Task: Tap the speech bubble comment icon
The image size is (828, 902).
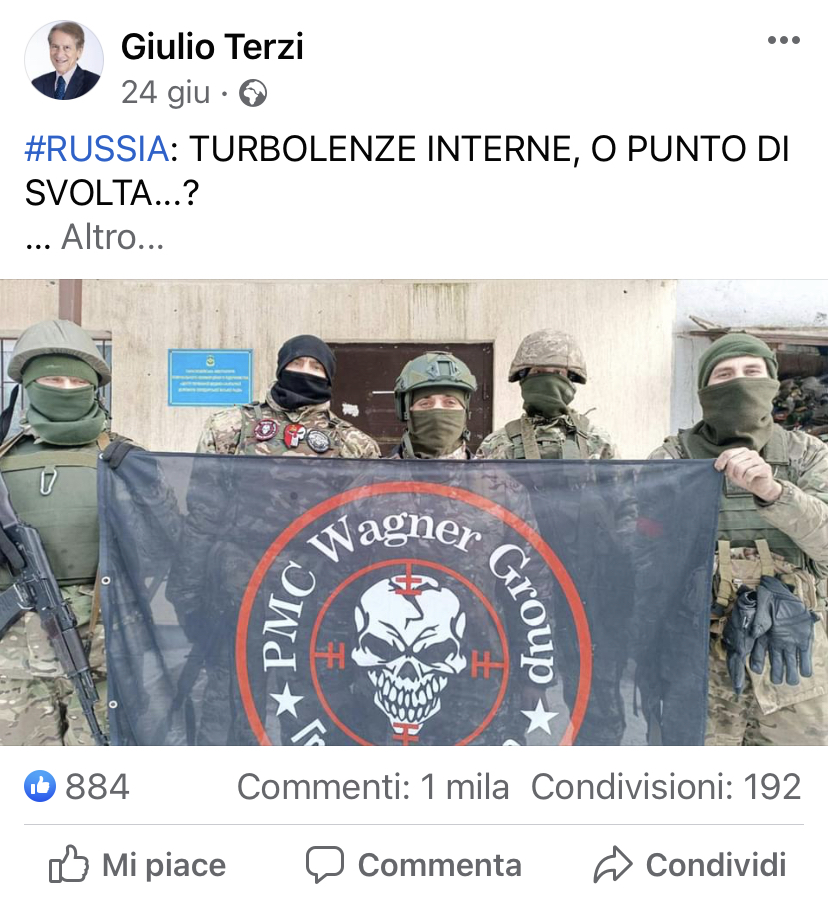Action: click(x=325, y=864)
